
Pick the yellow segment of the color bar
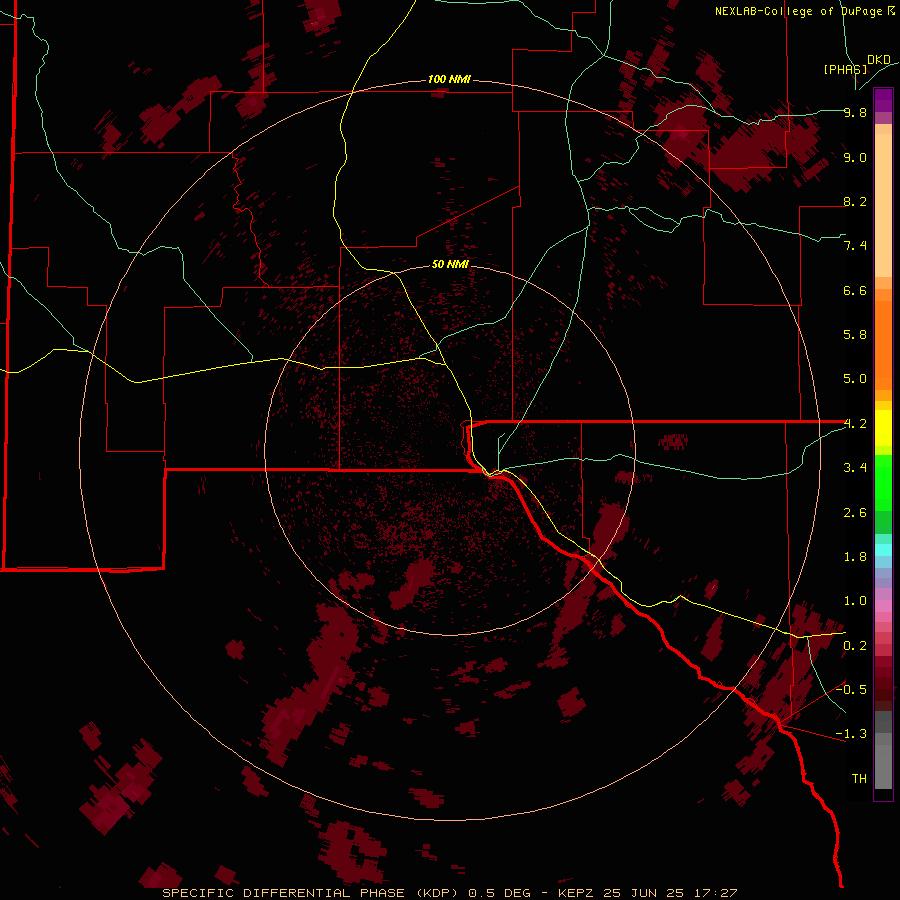coord(883,428)
